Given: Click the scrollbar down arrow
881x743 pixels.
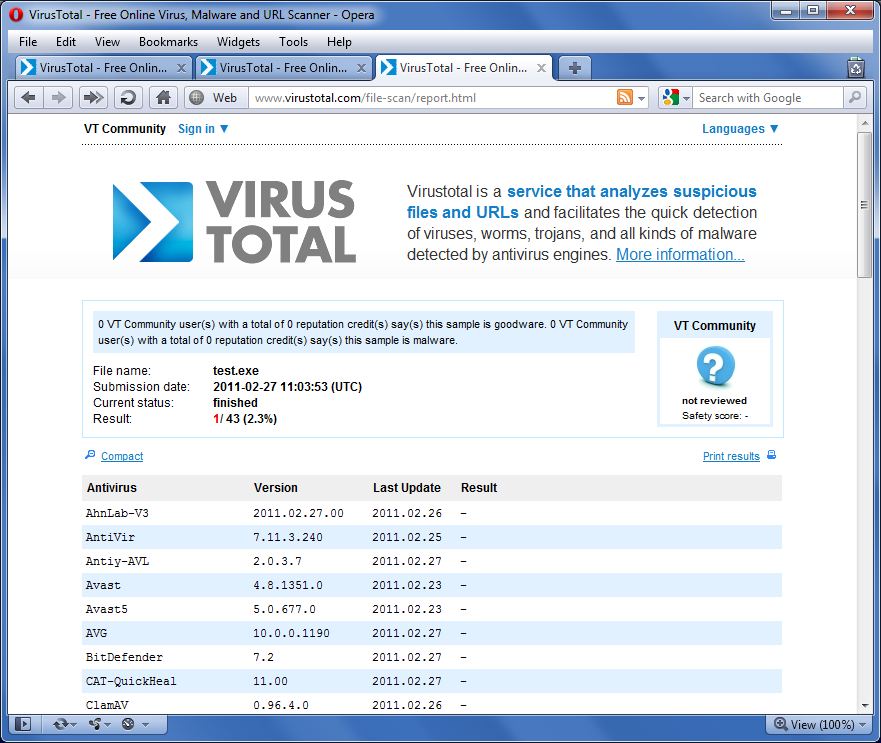Looking at the screenshot, I should [x=864, y=706].
